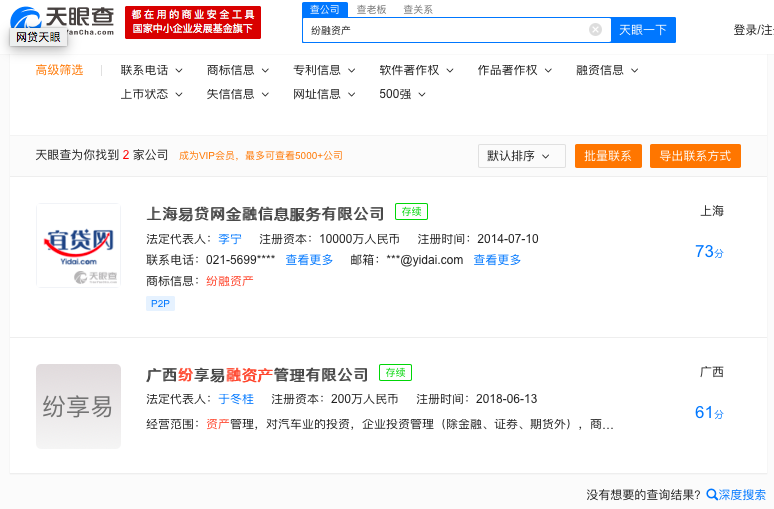This screenshot has width=774, height=509.
Task: Open 广西纷享易融资产管理有限公司 company page
Action: [x=257, y=375]
